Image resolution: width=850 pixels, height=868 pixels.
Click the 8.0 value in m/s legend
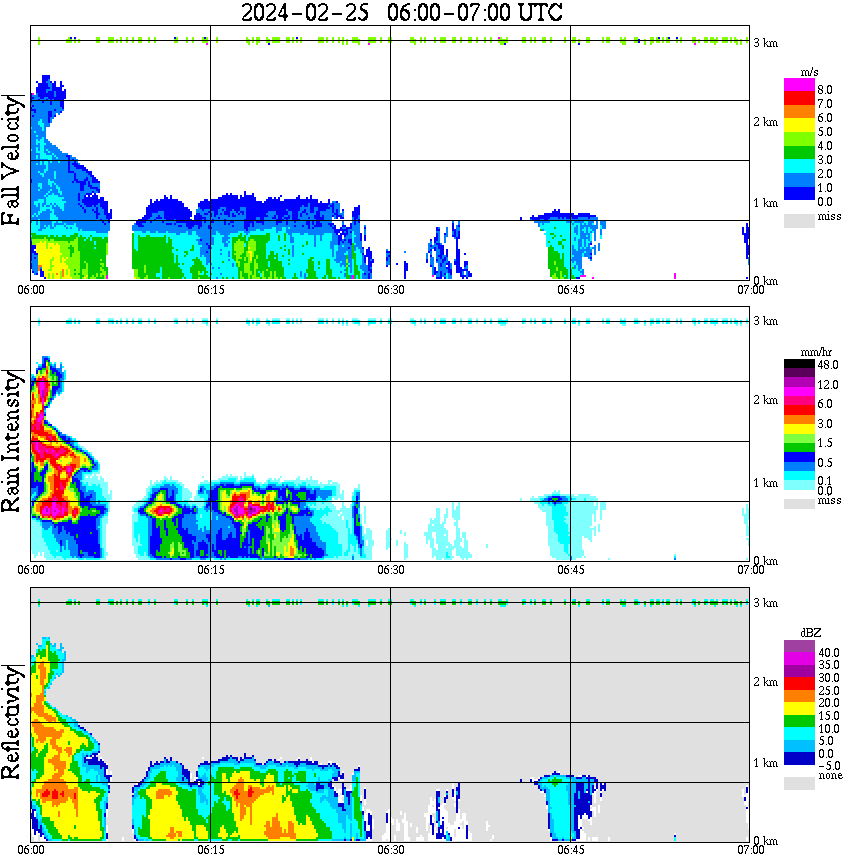[x=825, y=90]
